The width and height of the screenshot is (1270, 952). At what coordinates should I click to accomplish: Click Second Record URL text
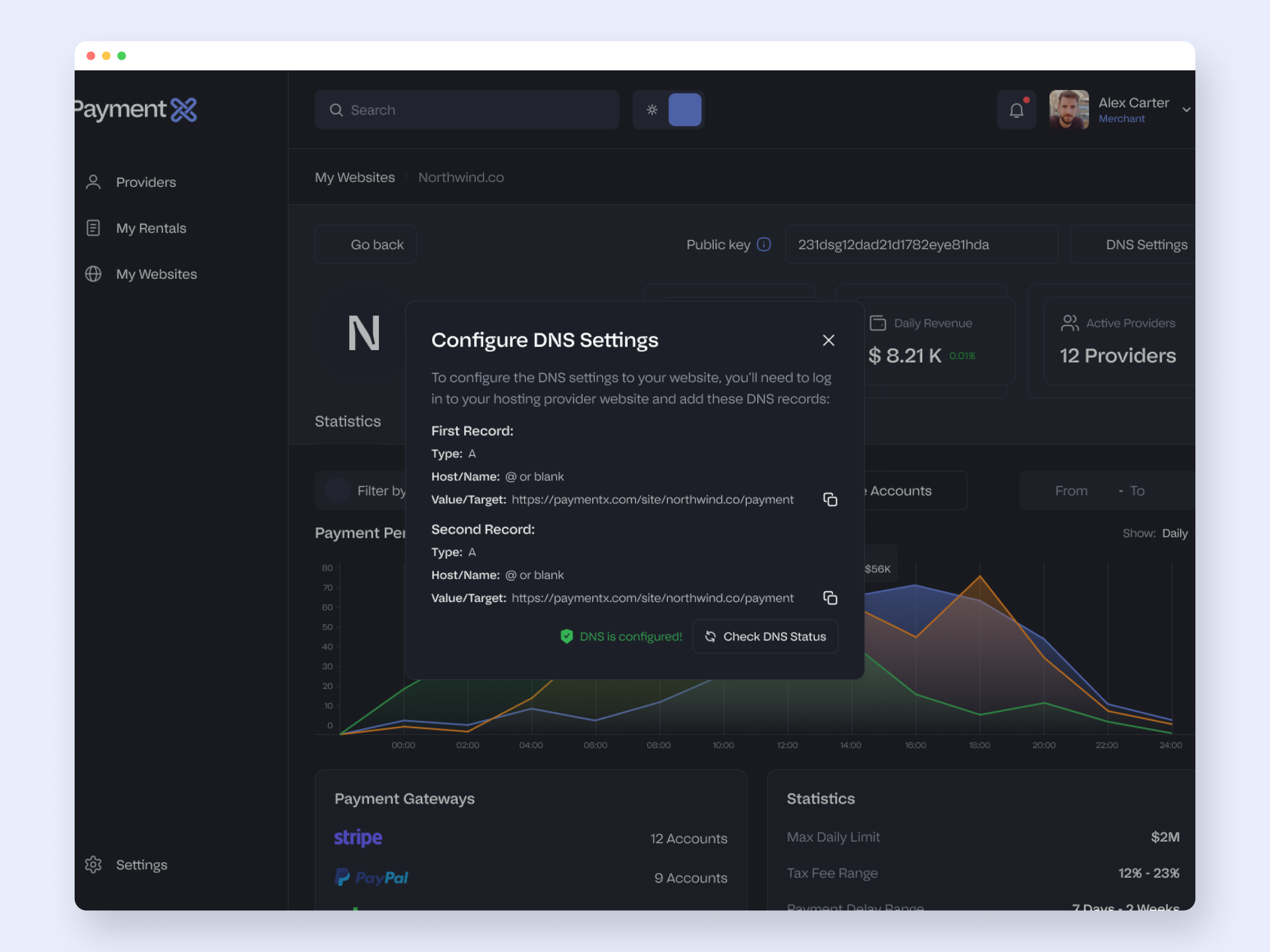click(652, 598)
